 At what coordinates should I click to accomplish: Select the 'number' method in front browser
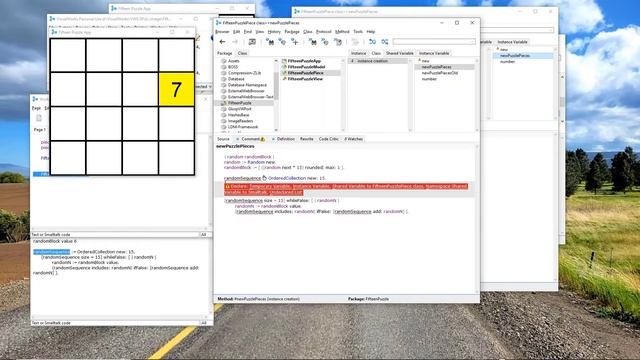429,79
